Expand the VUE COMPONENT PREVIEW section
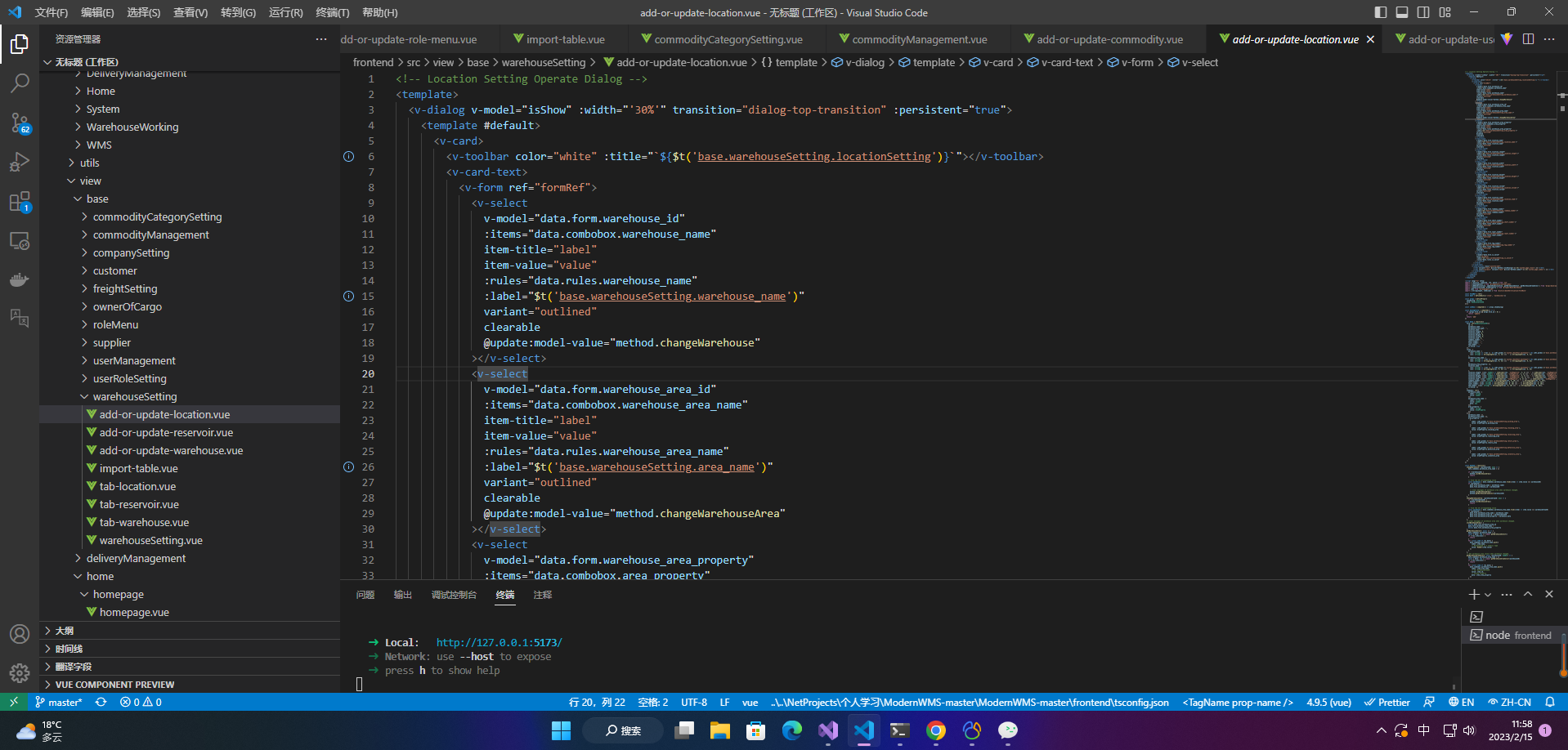 click(x=189, y=685)
